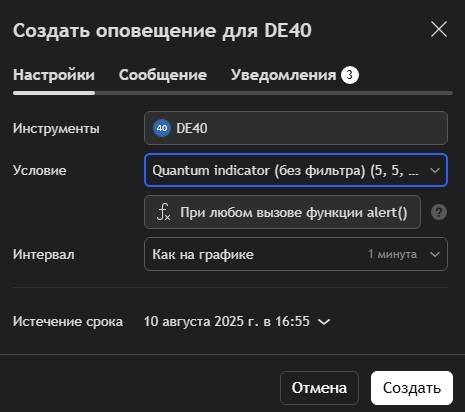465x412 pixels.
Task: Click the Отмена button
Action: coord(319,388)
